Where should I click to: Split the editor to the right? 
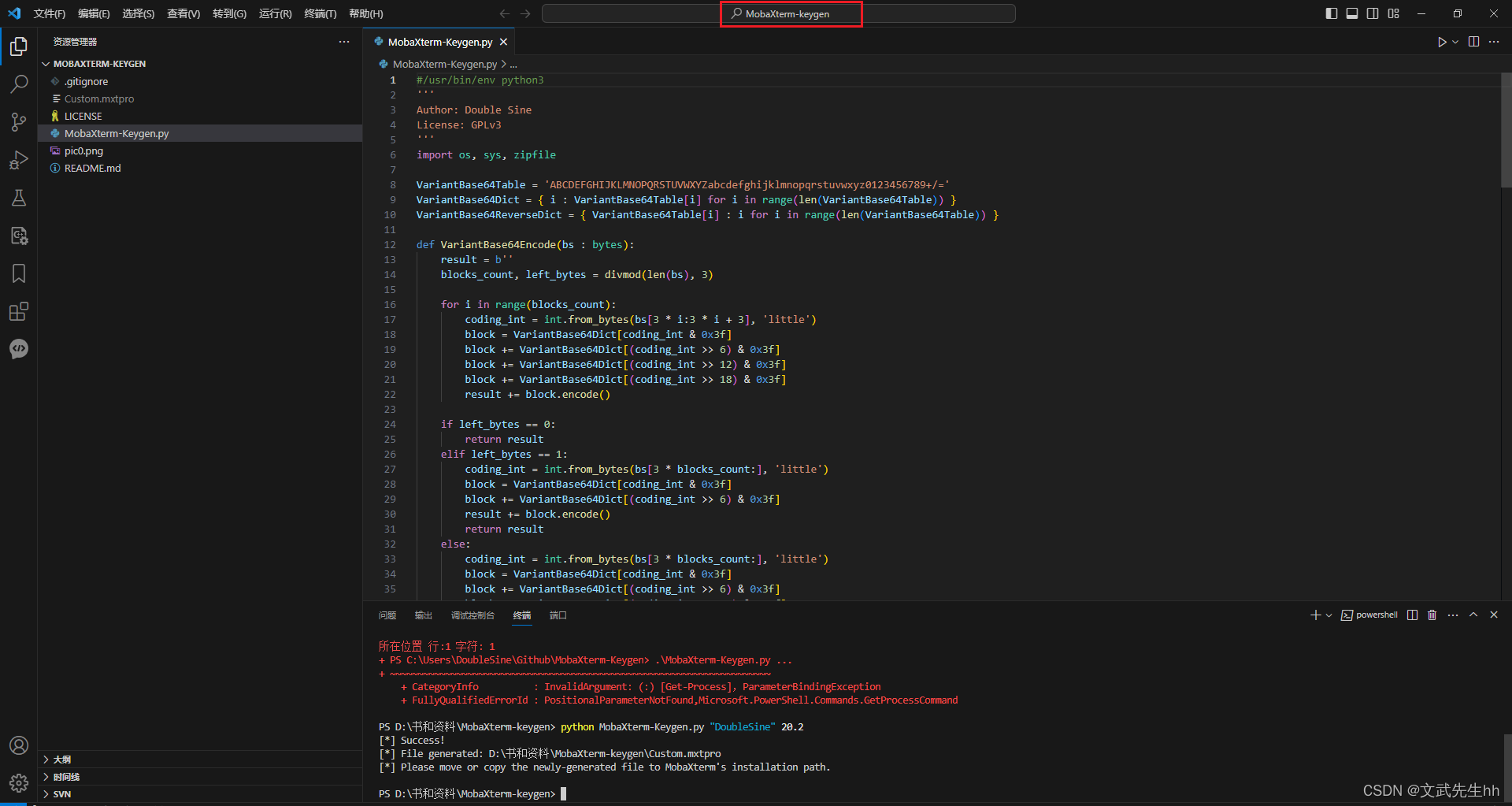coord(1473,42)
